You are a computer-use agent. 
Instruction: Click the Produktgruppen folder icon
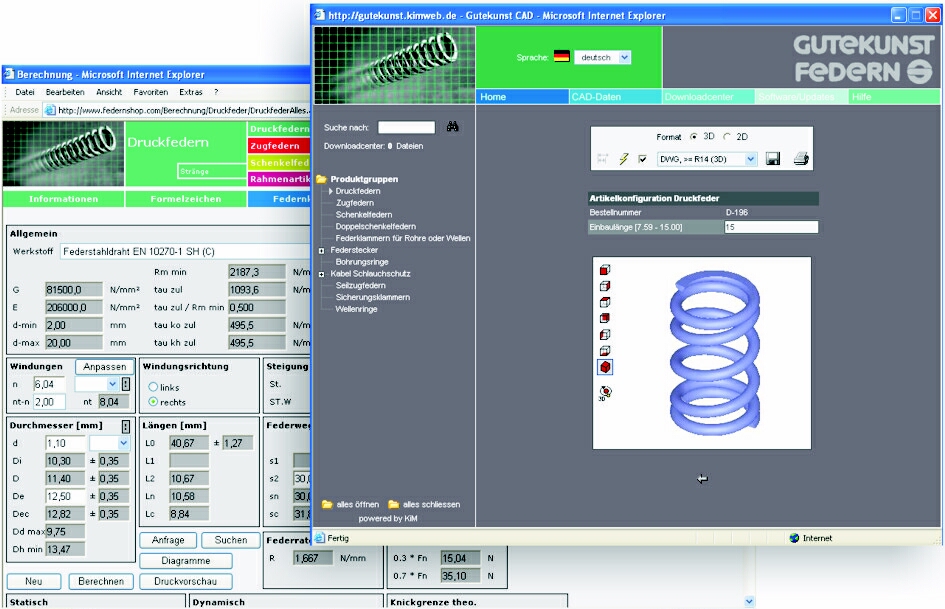pos(321,179)
